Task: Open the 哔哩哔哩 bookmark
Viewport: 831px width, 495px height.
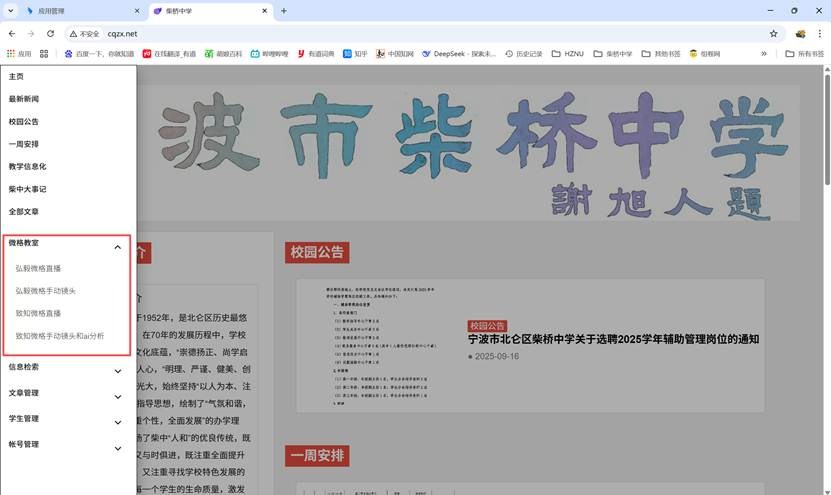Action: [x=269, y=53]
